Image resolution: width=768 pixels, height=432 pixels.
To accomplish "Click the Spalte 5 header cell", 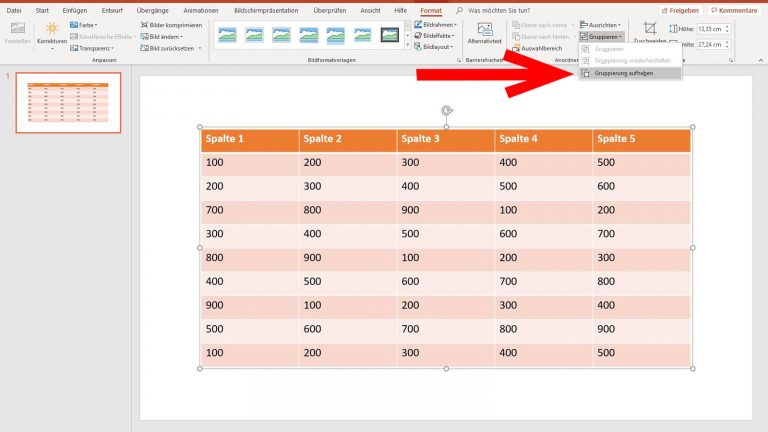I will coord(642,139).
